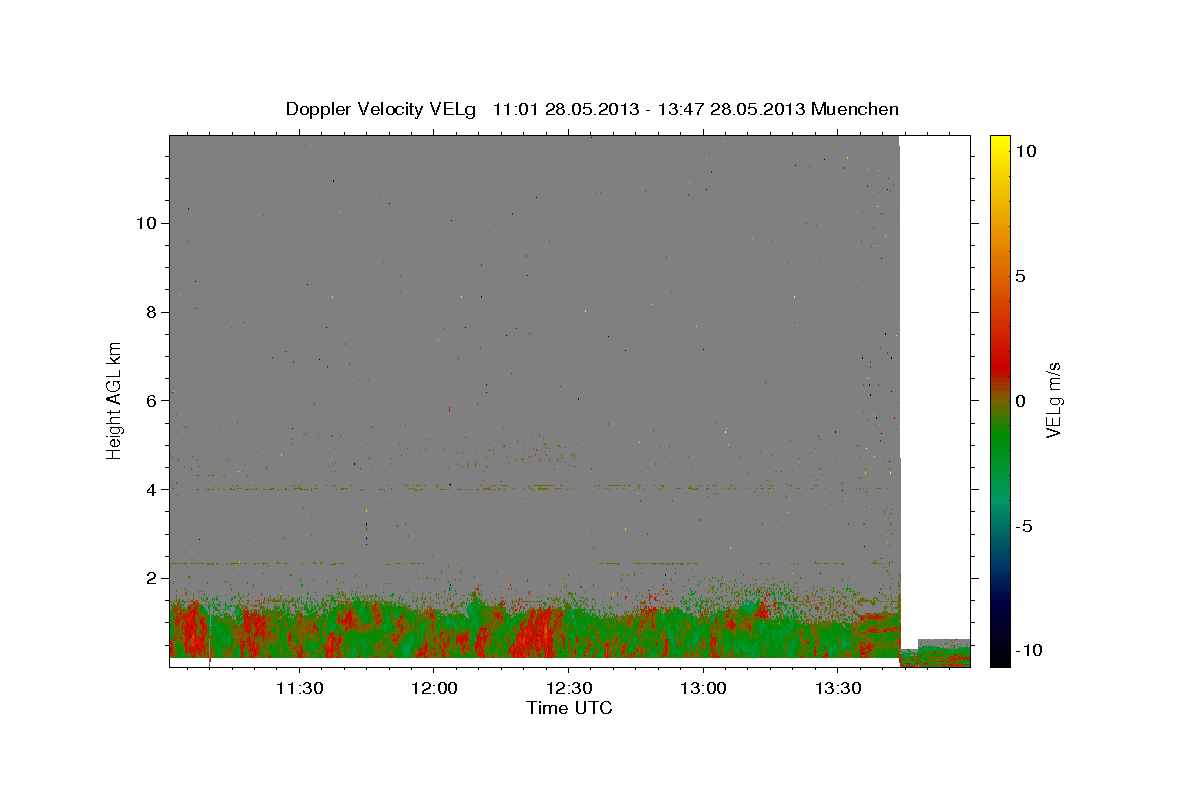Click the 12:30 time tick label

point(569,688)
